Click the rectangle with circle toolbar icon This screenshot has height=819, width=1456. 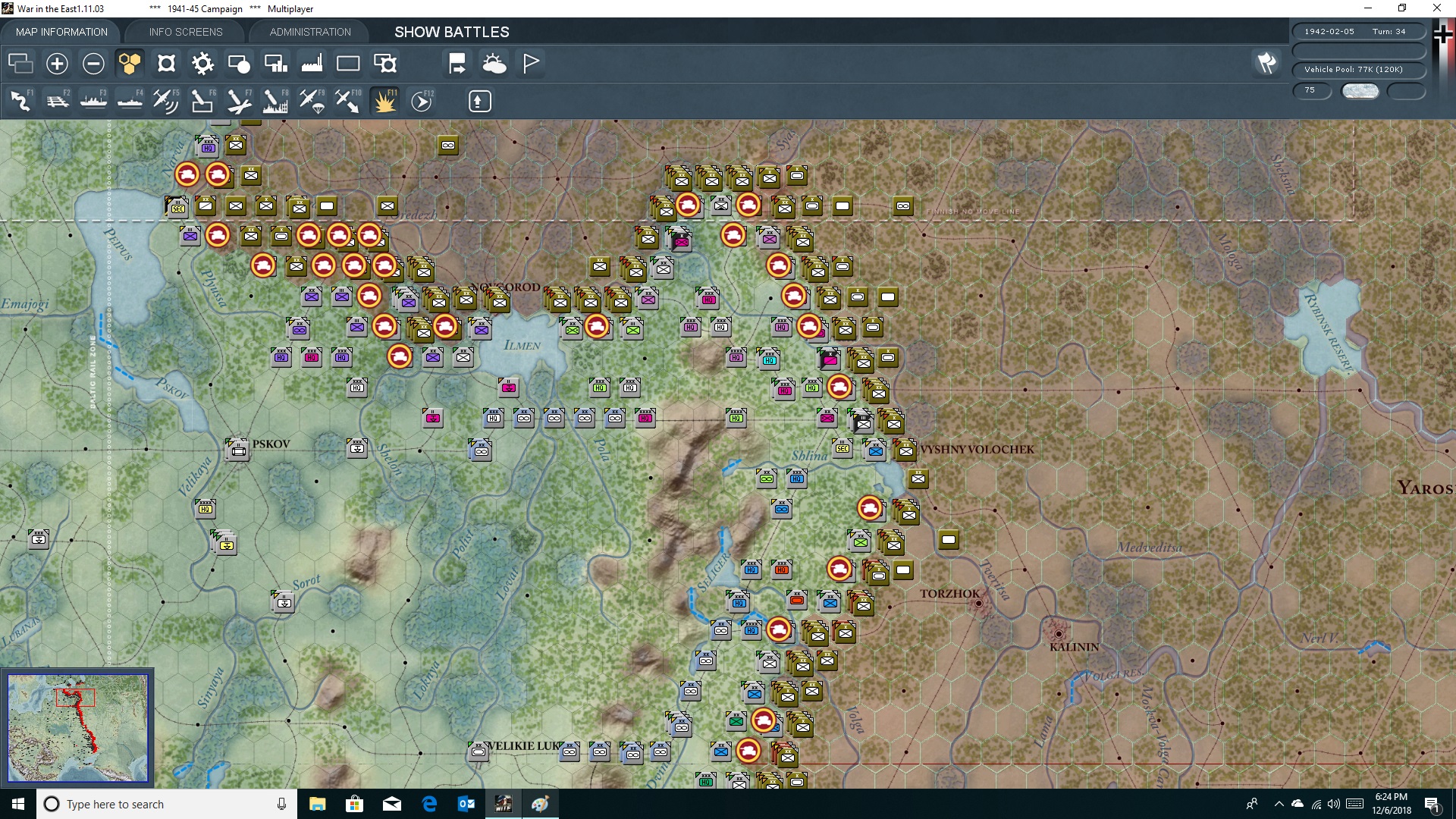coord(239,63)
